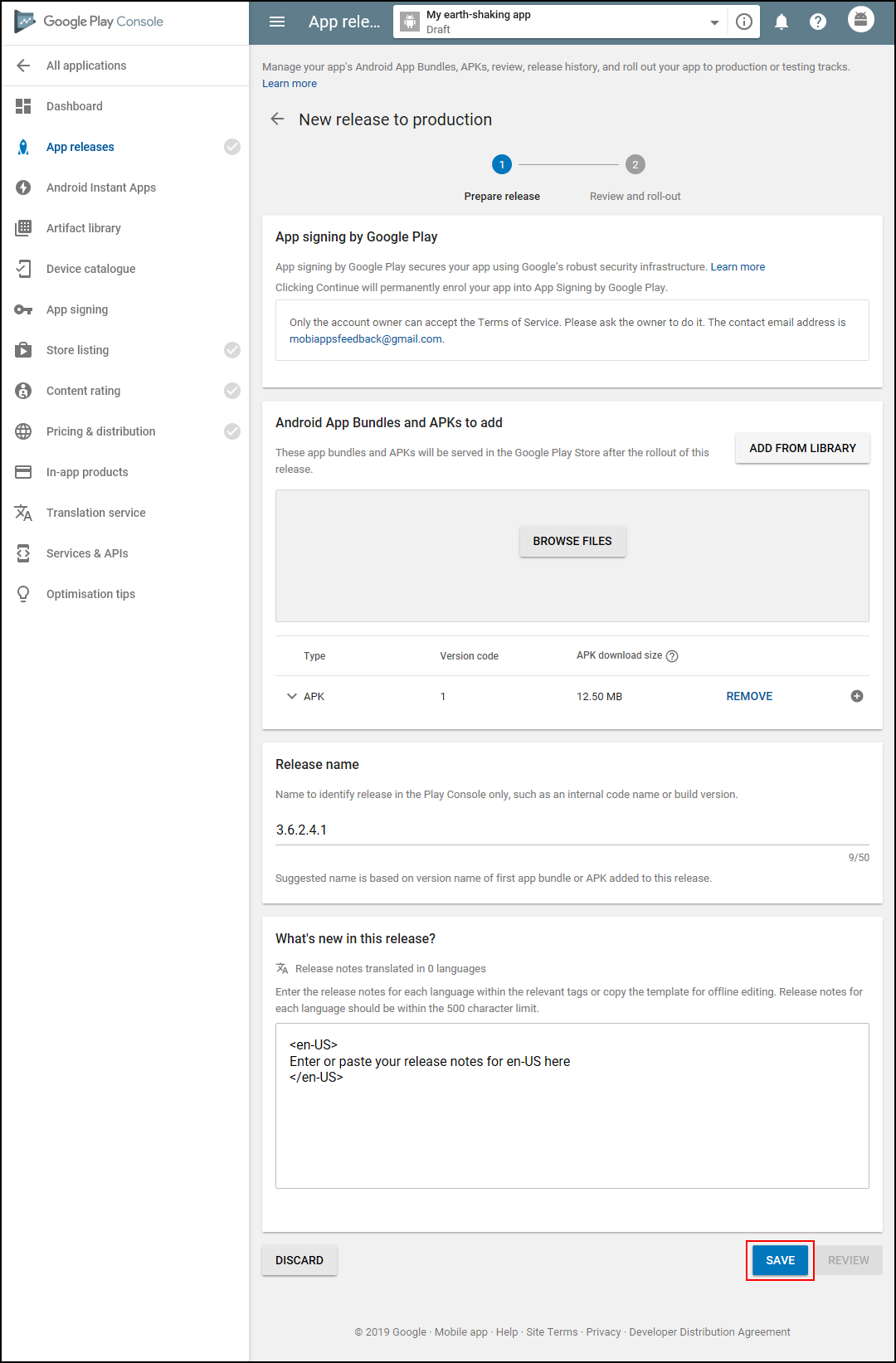Click the Release name input field
Viewport: 896px width, 1363px height.
572,830
